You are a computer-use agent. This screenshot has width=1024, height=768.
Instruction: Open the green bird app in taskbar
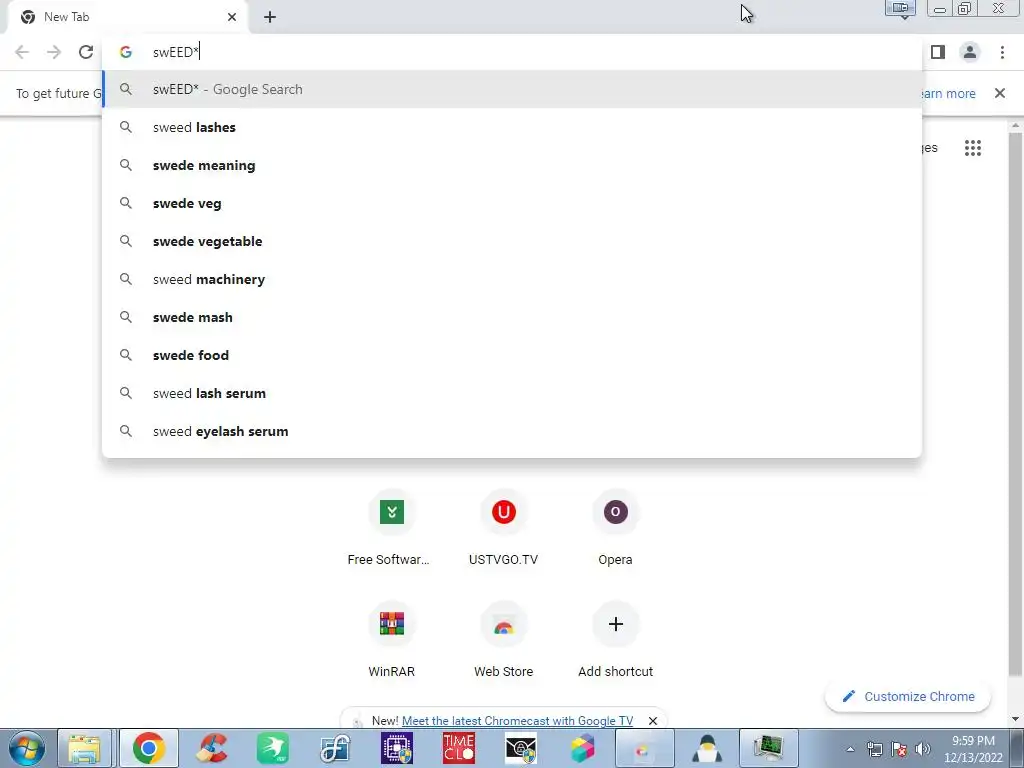tap(273, 748)
